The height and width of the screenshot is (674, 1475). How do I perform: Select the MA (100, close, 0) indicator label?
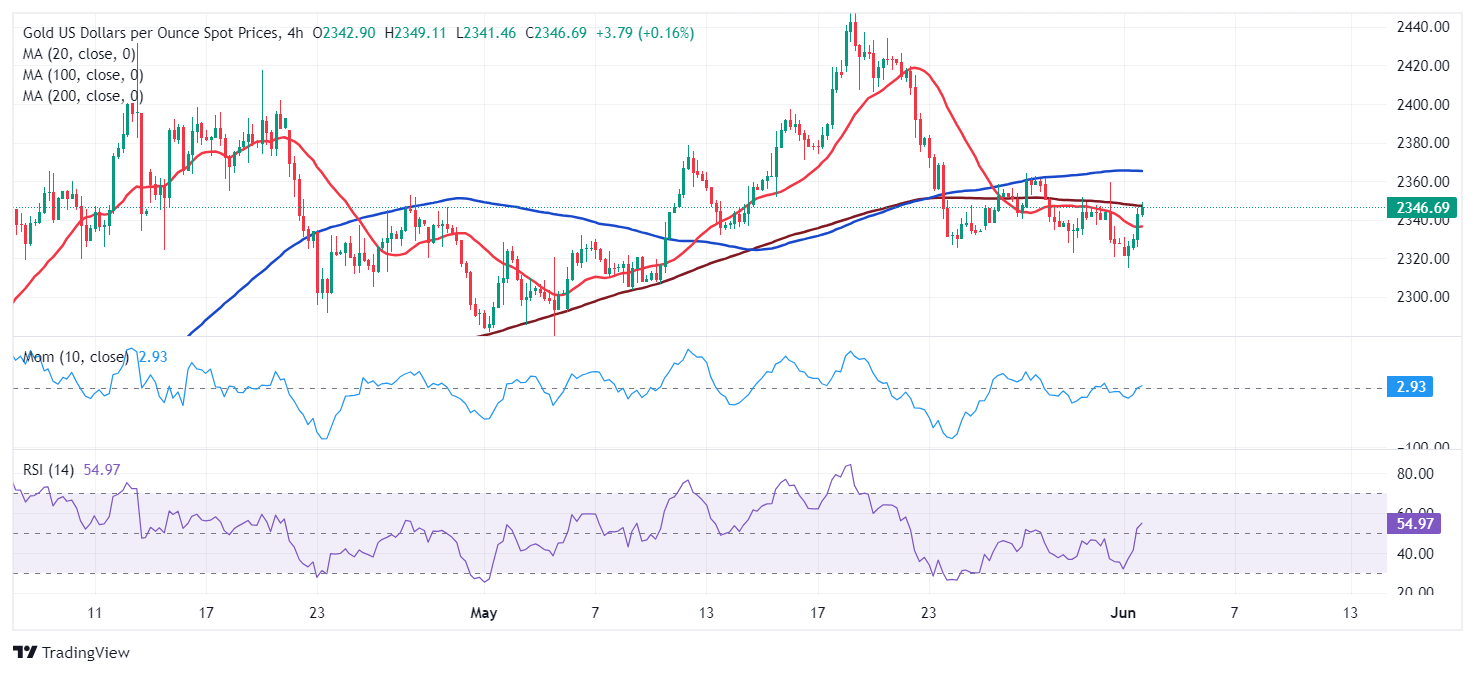83,75
